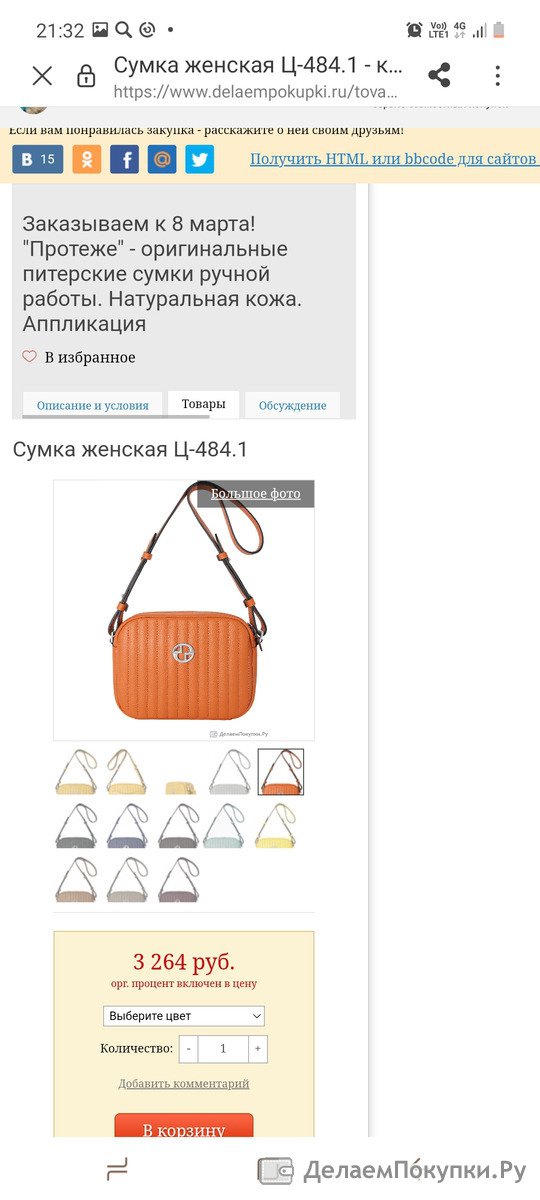Decrease quantity with minus button
The width and height of the screenshot is (540, 1200).
coord(189,1049)
